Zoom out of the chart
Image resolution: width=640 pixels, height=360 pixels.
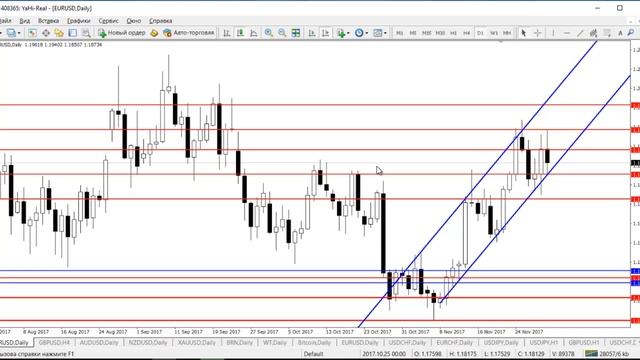tap(282, 33)
